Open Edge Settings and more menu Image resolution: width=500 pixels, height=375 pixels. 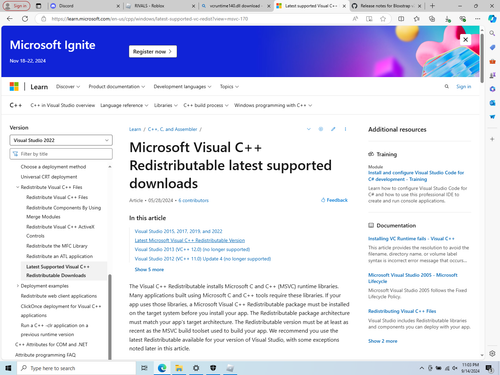(x=478, y=19)
